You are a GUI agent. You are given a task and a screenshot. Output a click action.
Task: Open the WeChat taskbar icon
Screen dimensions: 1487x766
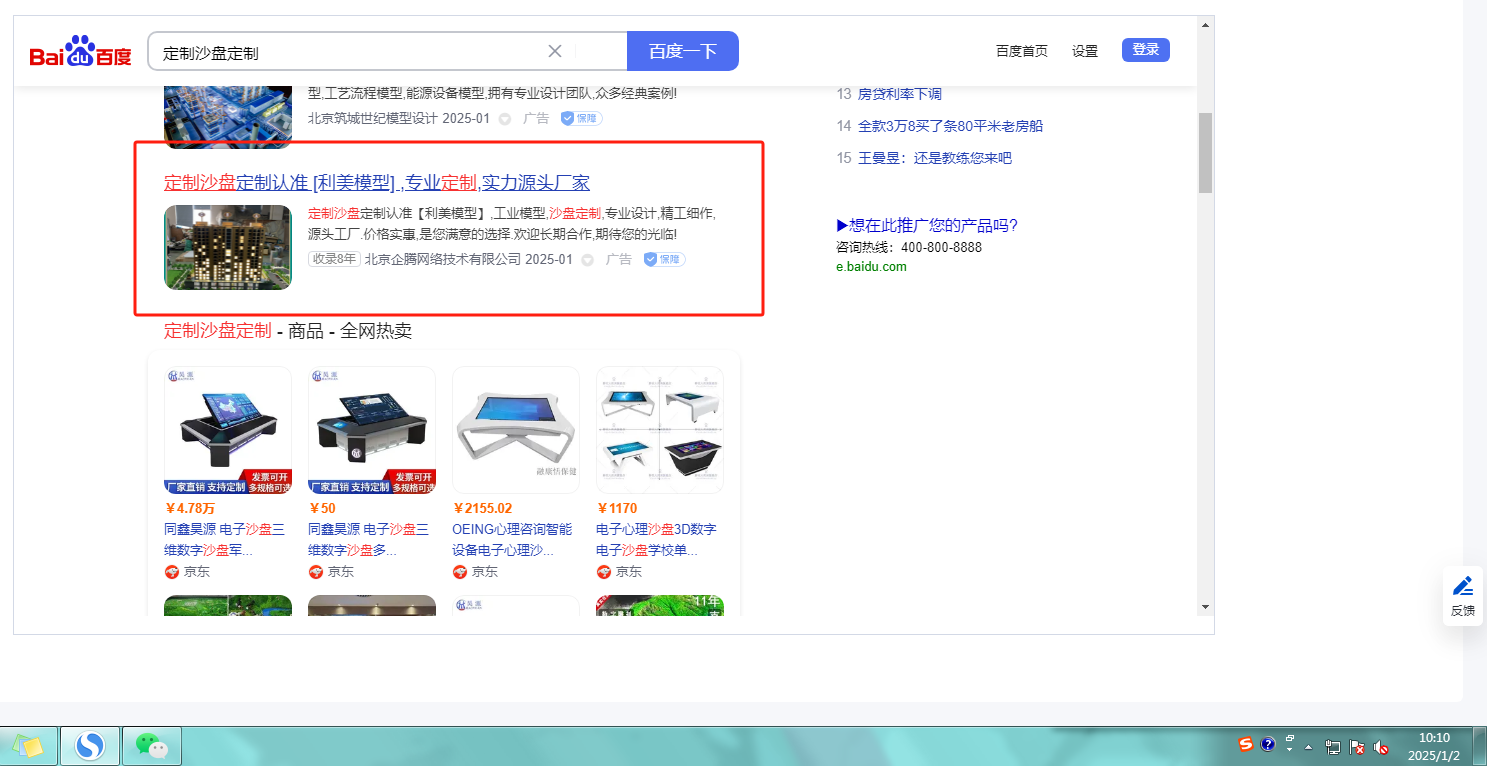pos(152,746)
